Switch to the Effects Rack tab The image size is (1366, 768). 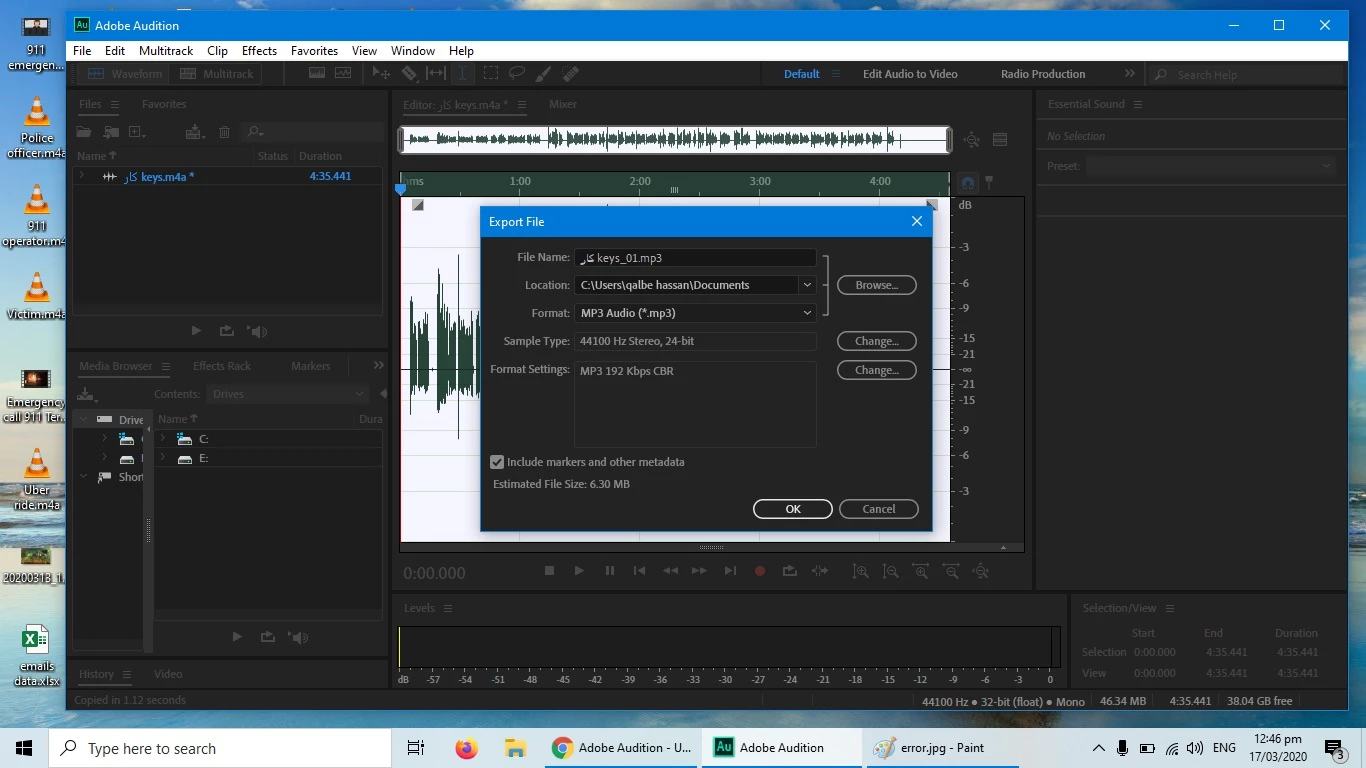pos(222,366)
